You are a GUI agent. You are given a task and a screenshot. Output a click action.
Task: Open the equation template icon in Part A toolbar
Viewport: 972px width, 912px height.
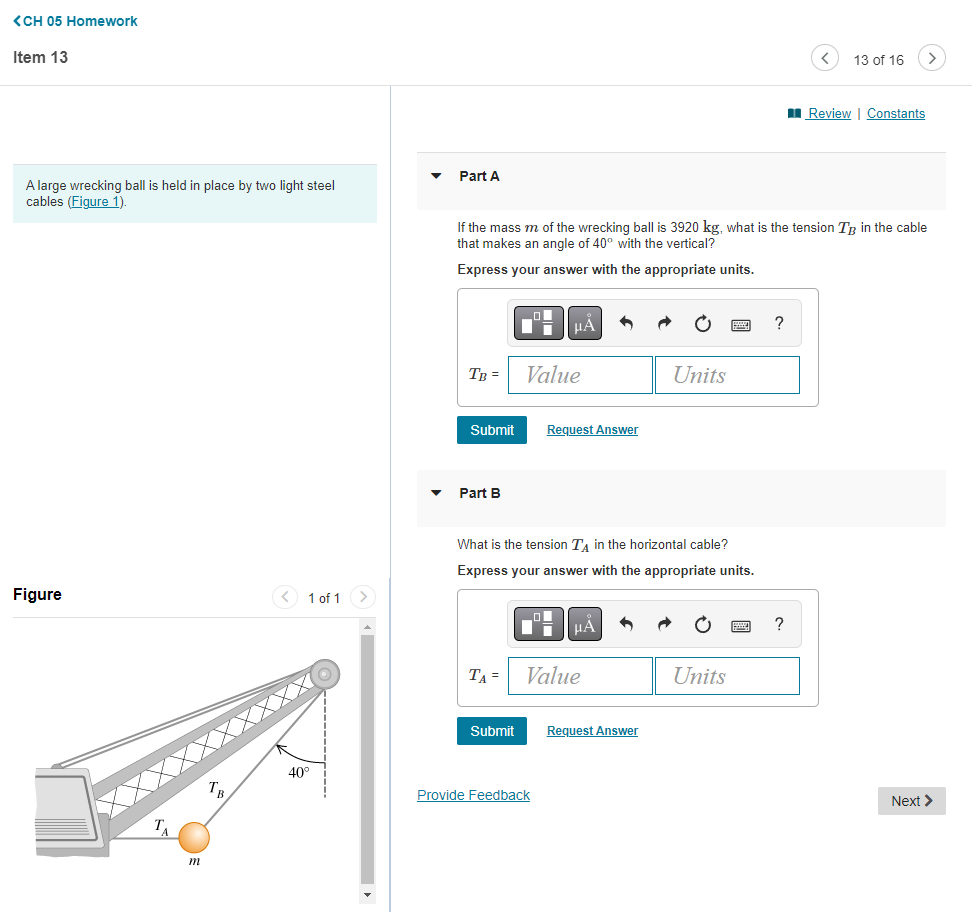click(538, 322)
